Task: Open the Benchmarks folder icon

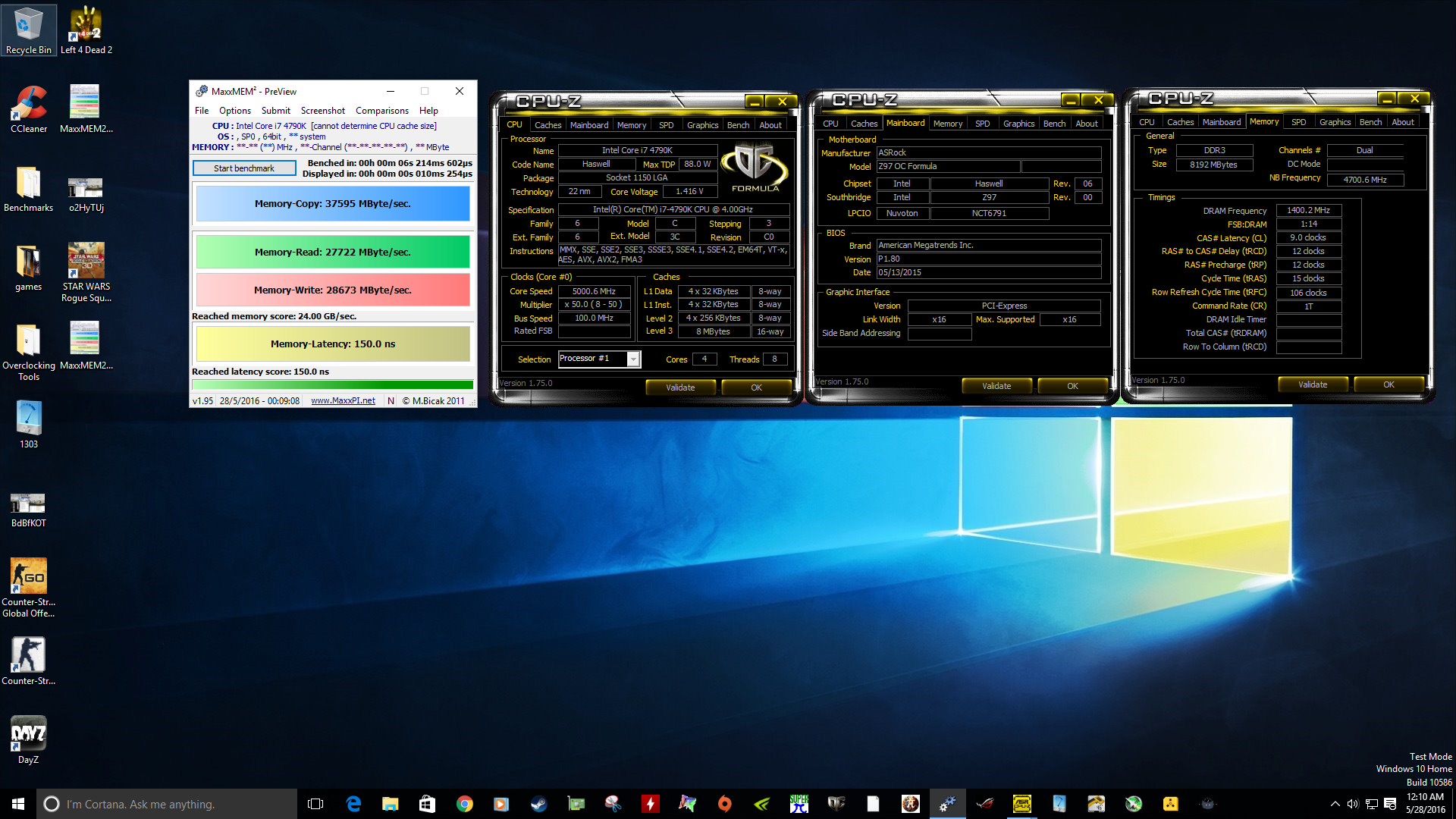Action: click(x=29, y=188)
